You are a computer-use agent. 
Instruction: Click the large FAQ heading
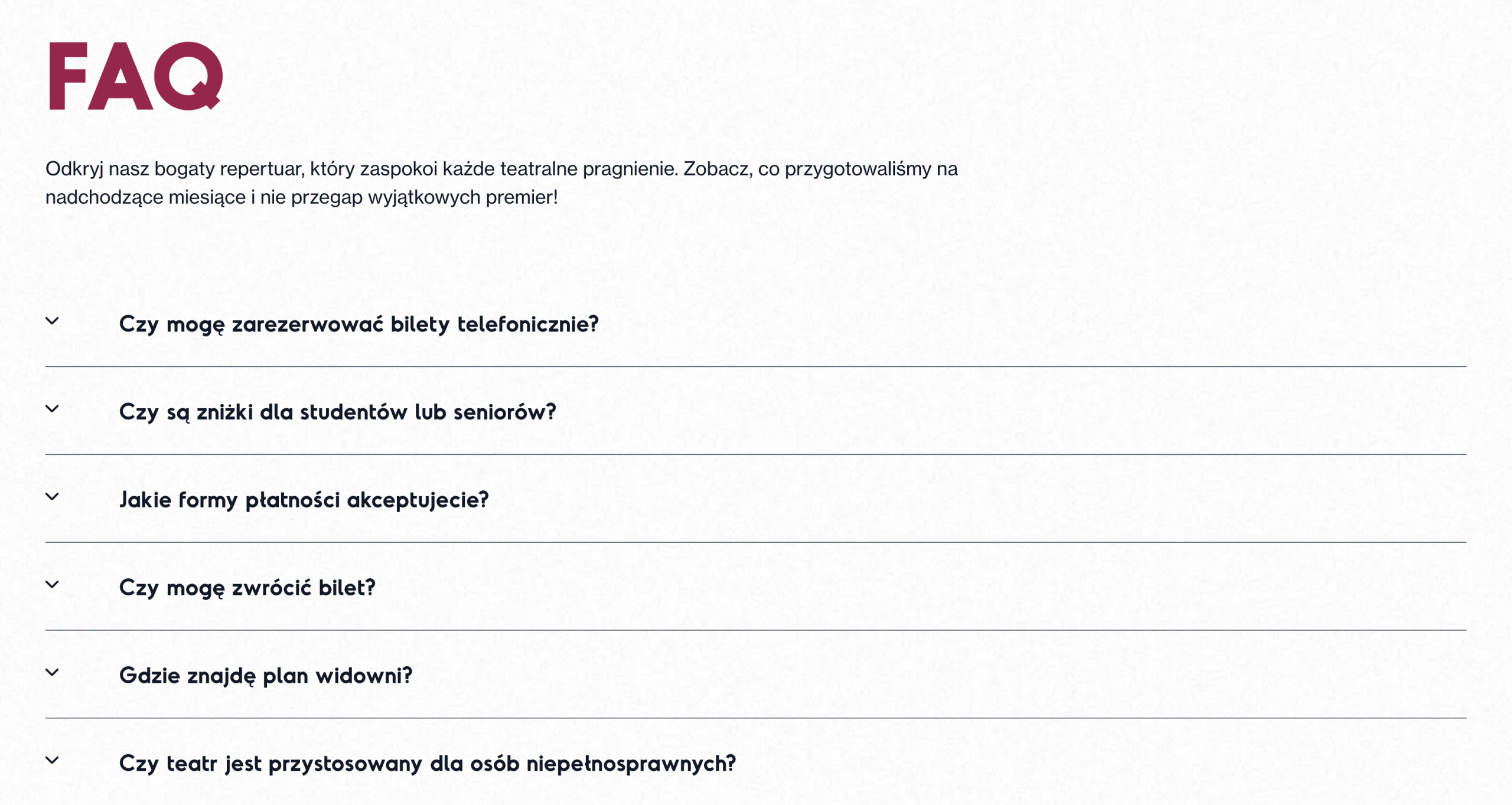135,76
